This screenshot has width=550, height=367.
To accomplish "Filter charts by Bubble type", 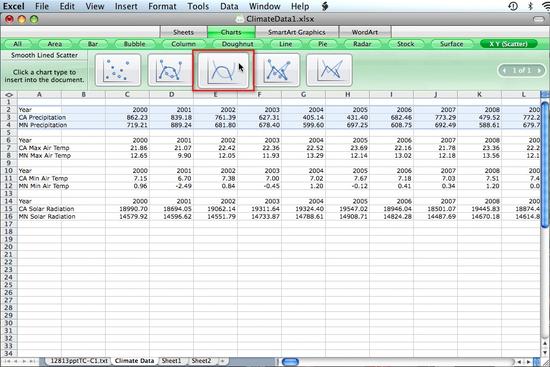I will click(134, 44).
